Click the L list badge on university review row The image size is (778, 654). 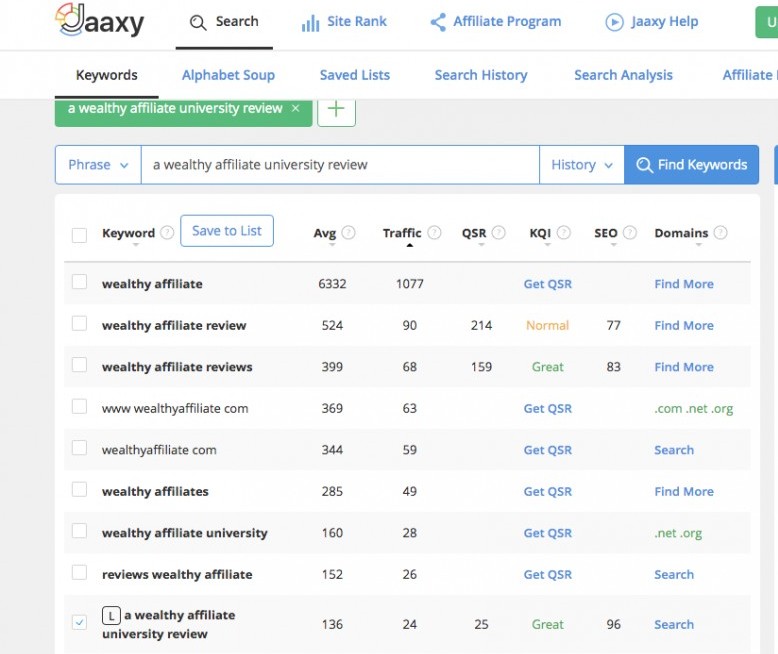(111, 616)
